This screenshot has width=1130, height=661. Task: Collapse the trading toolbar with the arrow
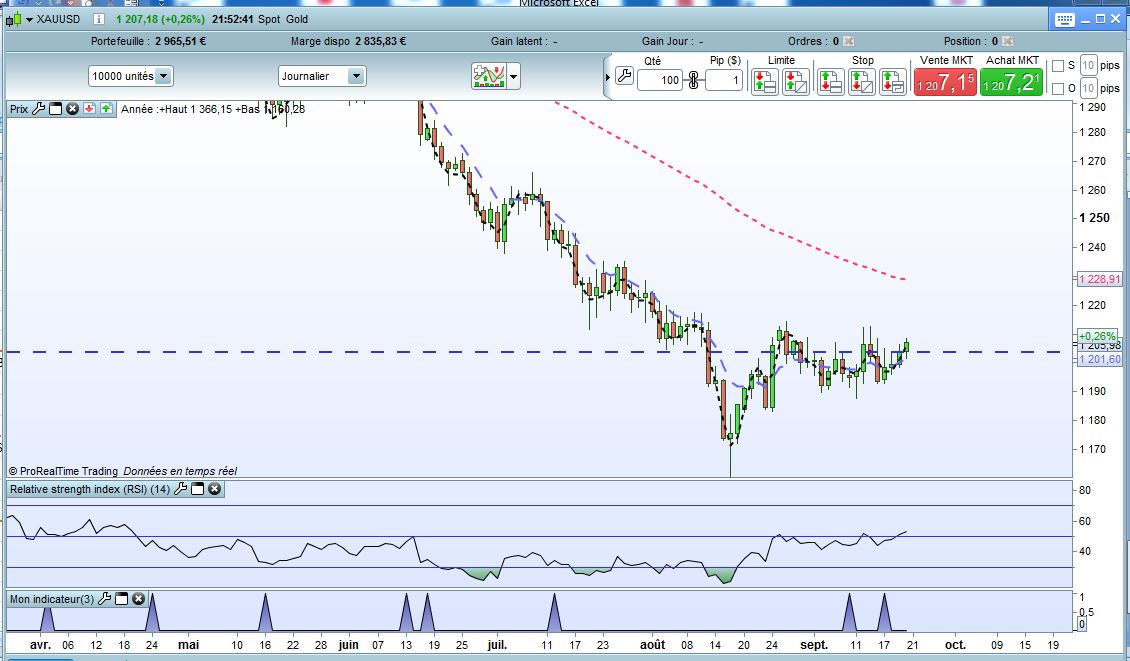[x=608, y=77]
